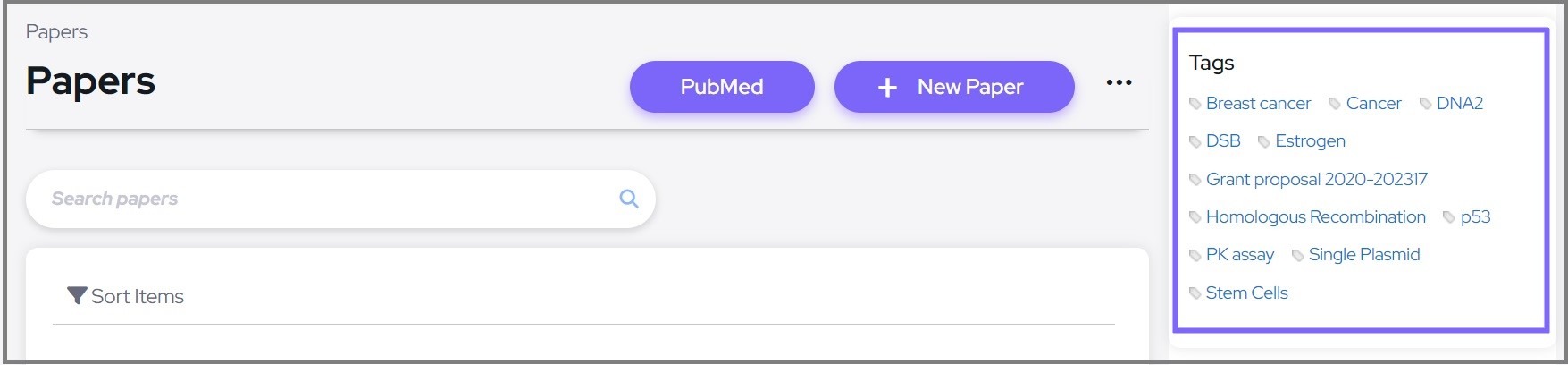Expand the Sort Items section
The image size is (1568, 365).
138,296
